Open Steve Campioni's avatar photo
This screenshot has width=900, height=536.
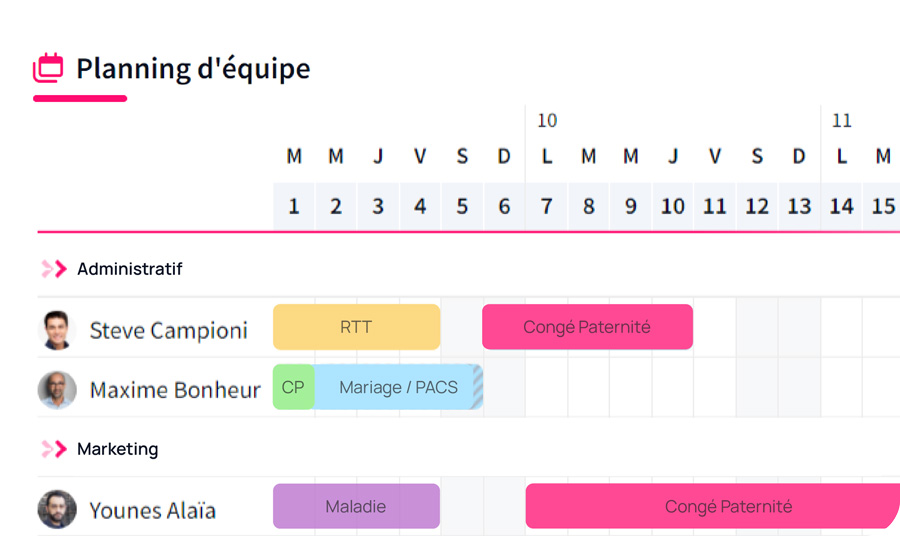[57, 330]
